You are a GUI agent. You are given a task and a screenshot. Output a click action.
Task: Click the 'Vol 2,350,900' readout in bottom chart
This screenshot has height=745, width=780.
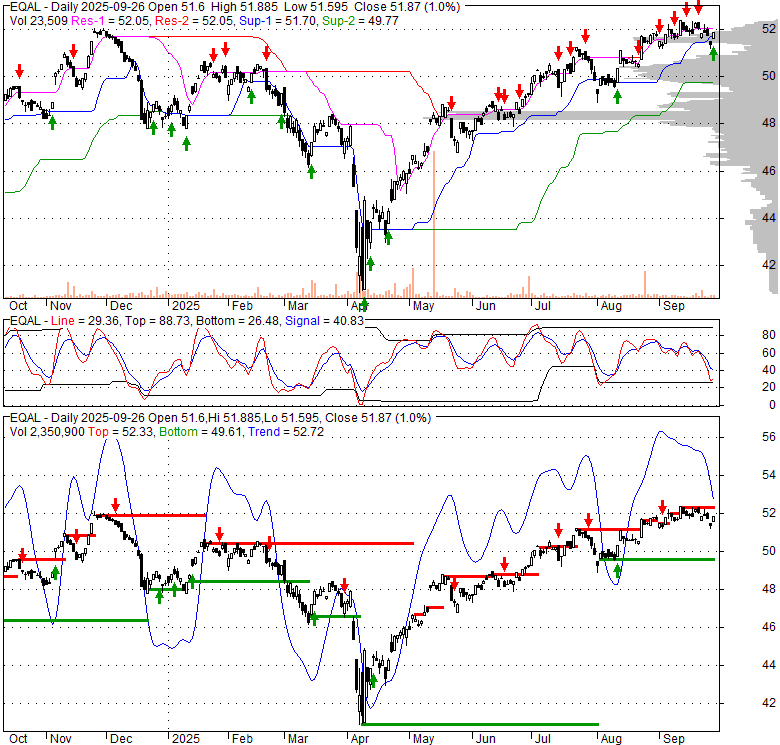[x=47, y=432]
